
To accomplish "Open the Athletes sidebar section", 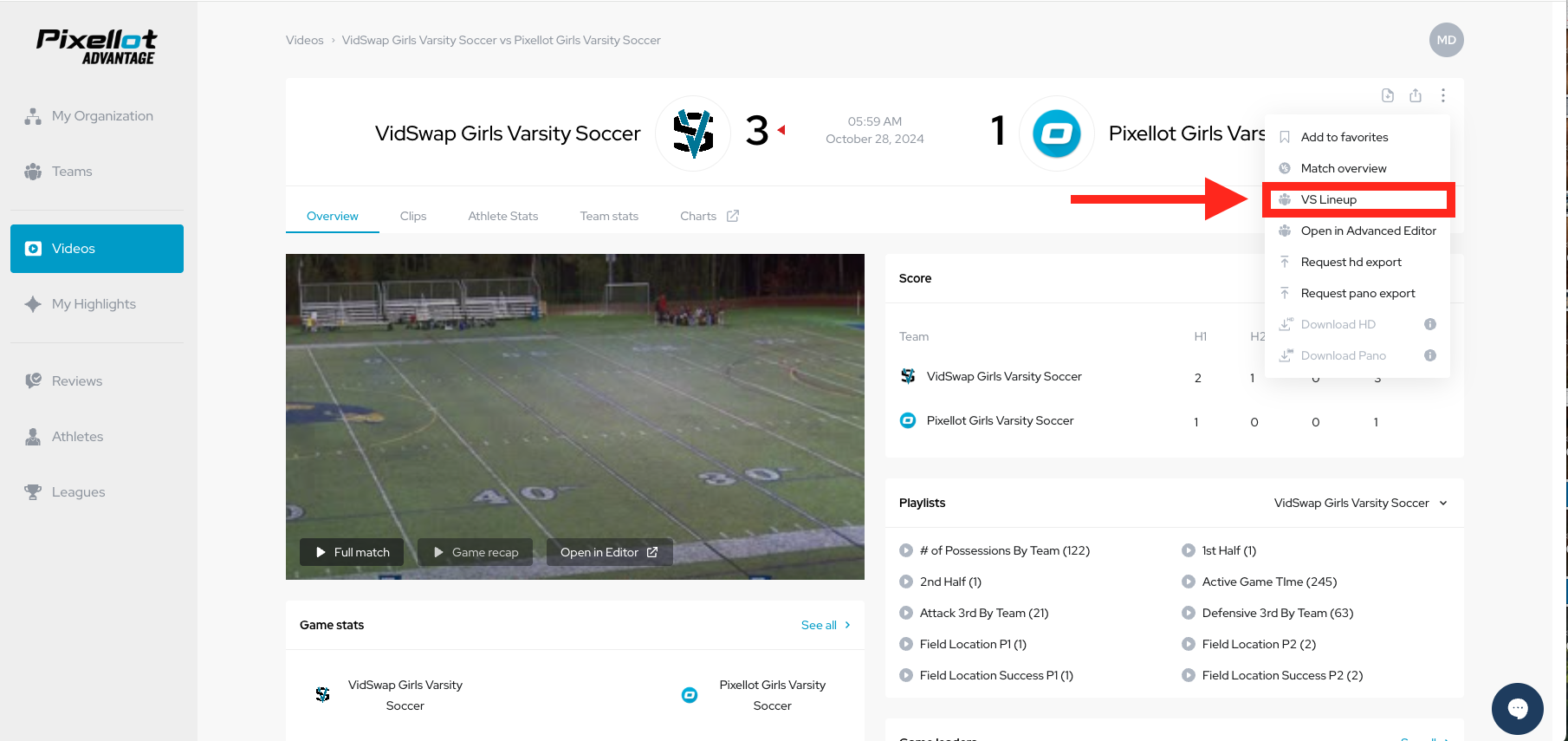I will [x=97, y=437].
